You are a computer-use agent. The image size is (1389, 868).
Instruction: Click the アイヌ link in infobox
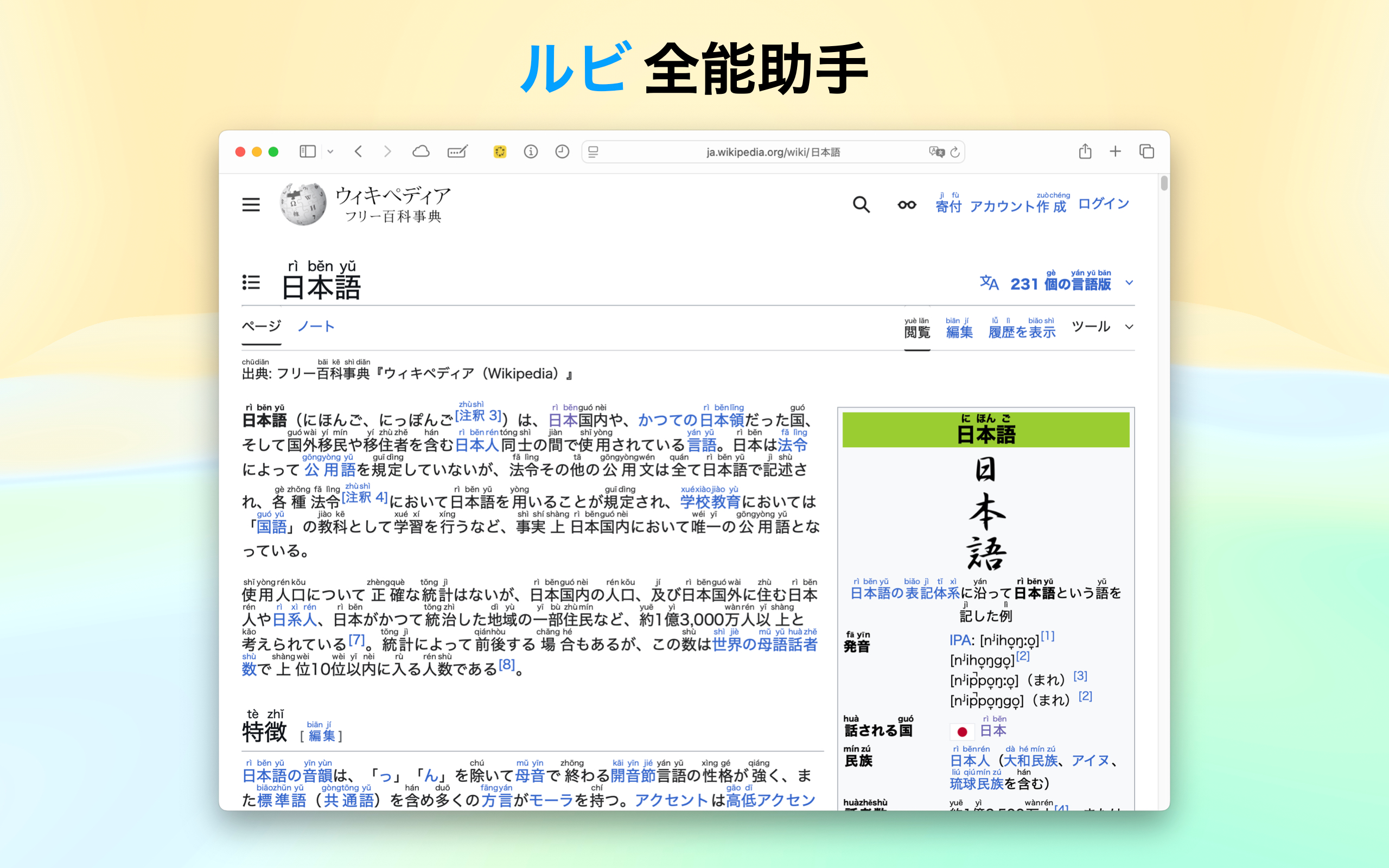(x=1090, y=760)
